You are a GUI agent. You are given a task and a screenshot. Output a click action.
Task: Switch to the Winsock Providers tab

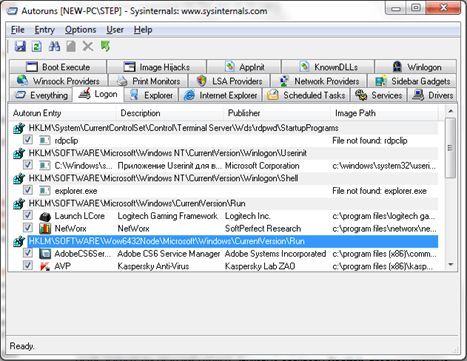[58, 81]
